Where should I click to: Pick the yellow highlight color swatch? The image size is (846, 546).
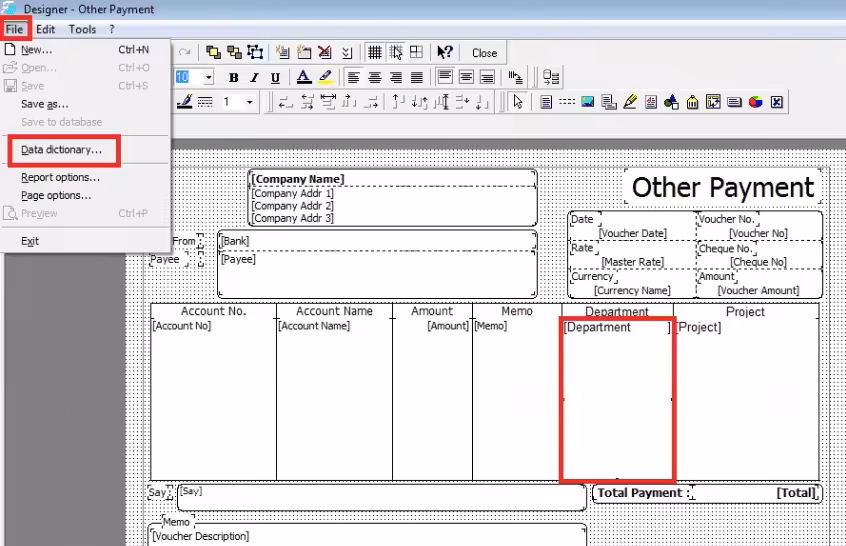point(325,77)
